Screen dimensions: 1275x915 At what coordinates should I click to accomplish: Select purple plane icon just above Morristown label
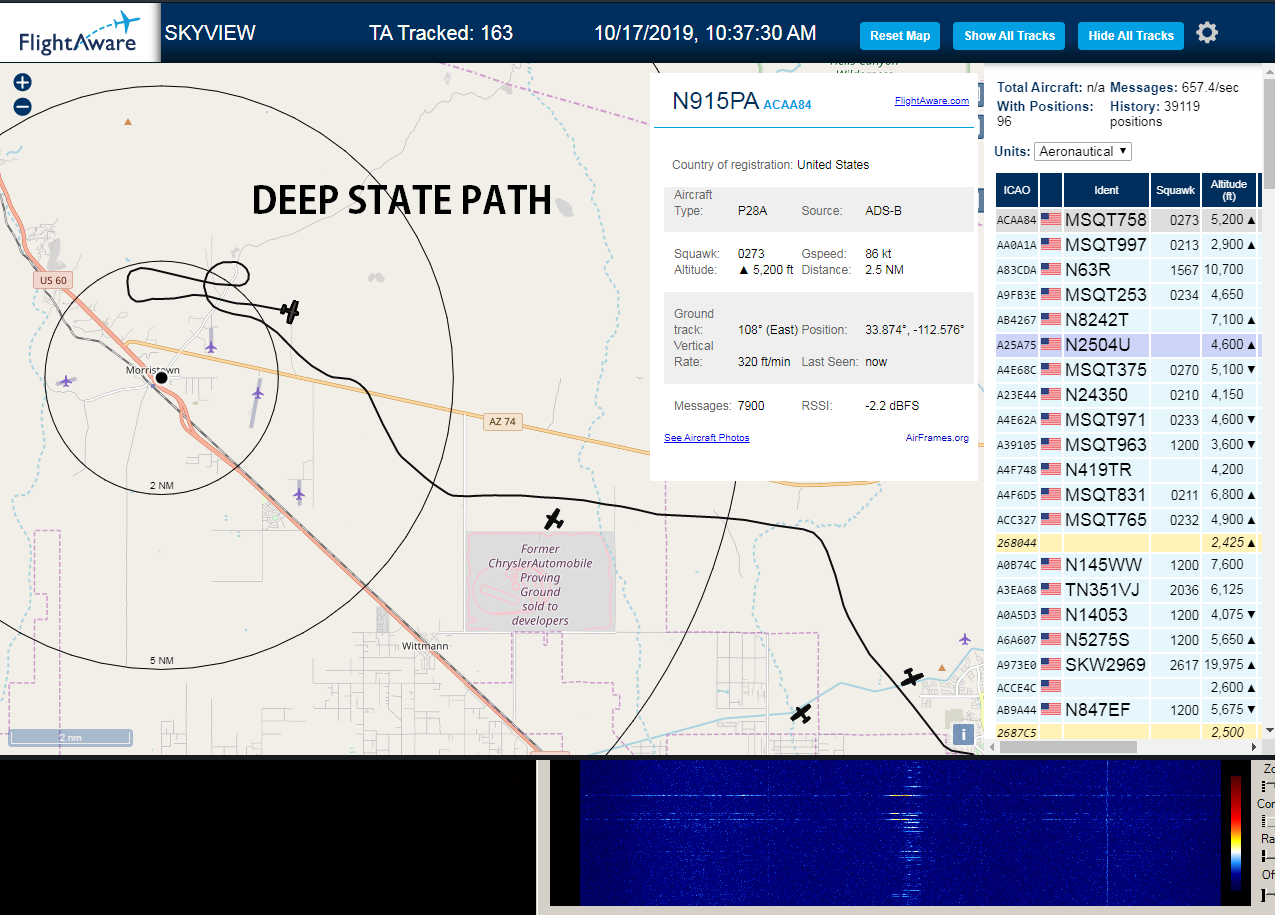(x=210, y=346)
